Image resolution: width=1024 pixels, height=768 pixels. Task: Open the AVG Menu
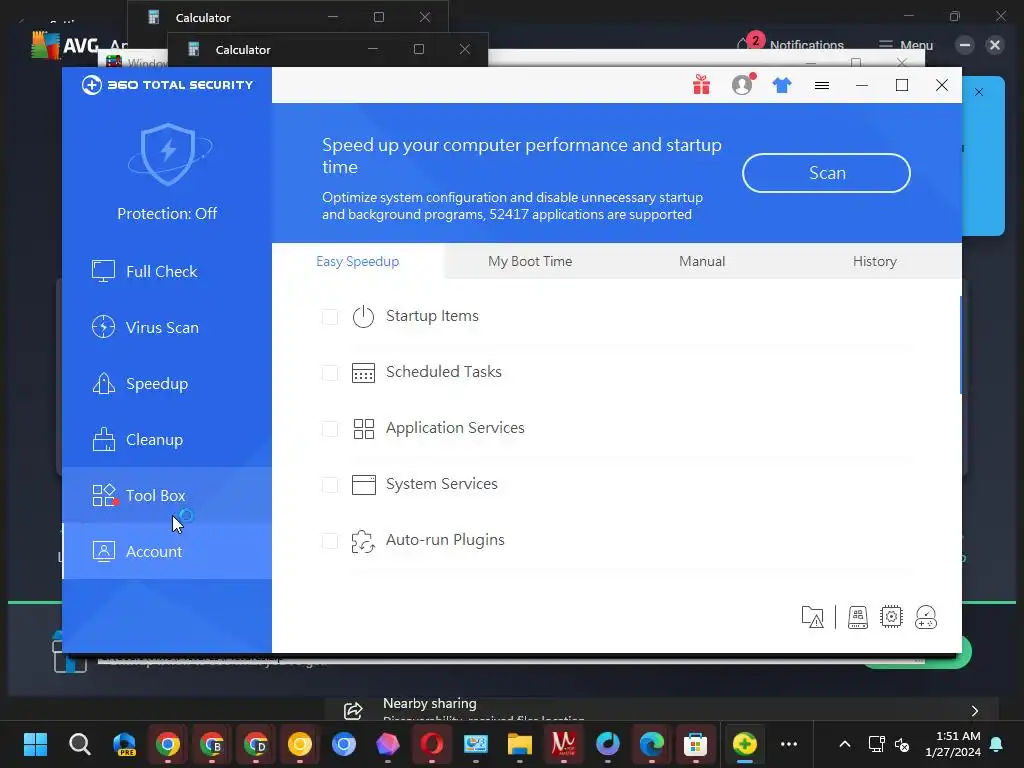tap(906, 44)
